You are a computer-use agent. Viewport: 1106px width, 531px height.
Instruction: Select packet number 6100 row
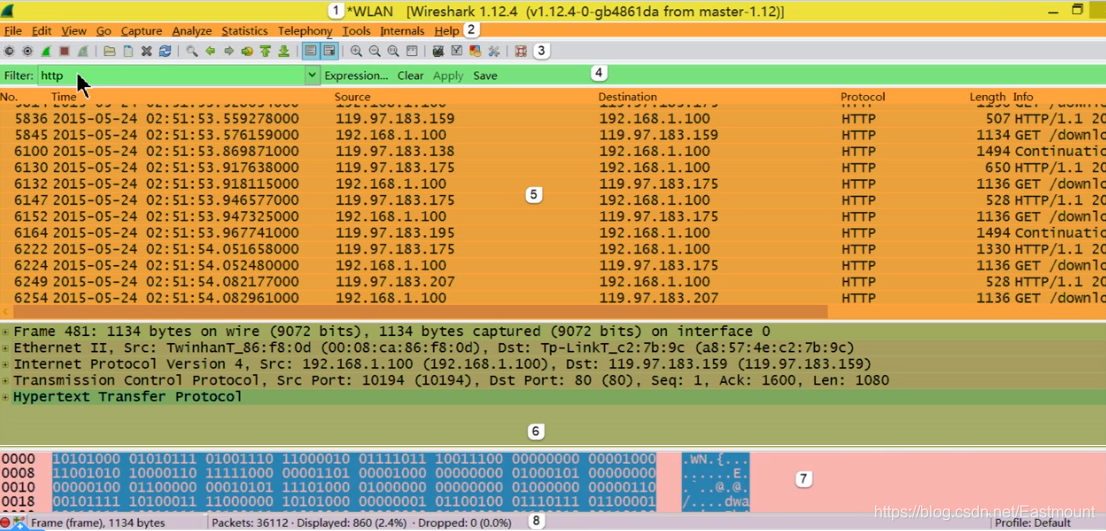[x=553, y=151]
